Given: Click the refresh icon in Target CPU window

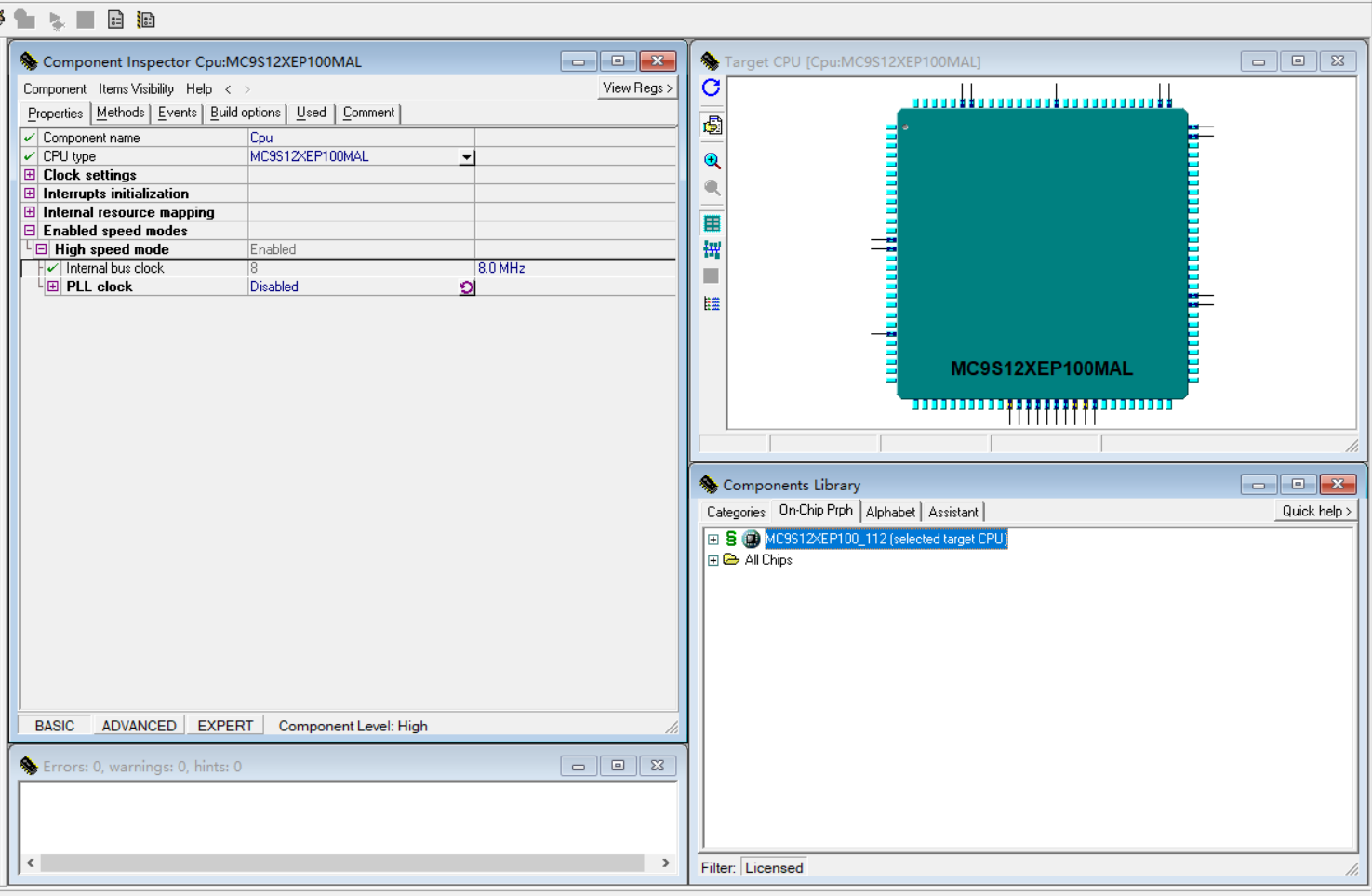Looking at the screenshot, I should click(x=712, y=87).
